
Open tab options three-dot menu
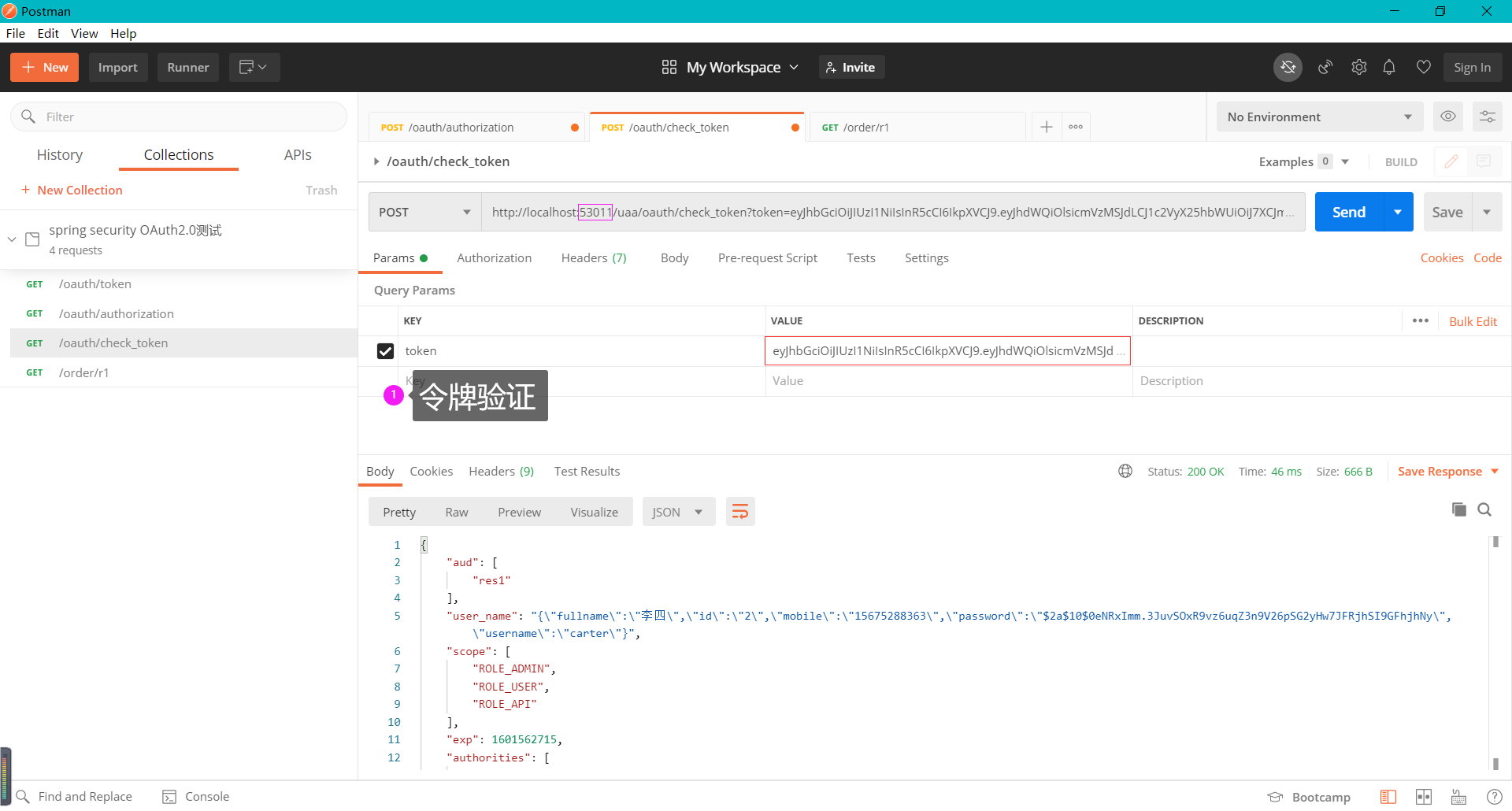(1076, 127)
